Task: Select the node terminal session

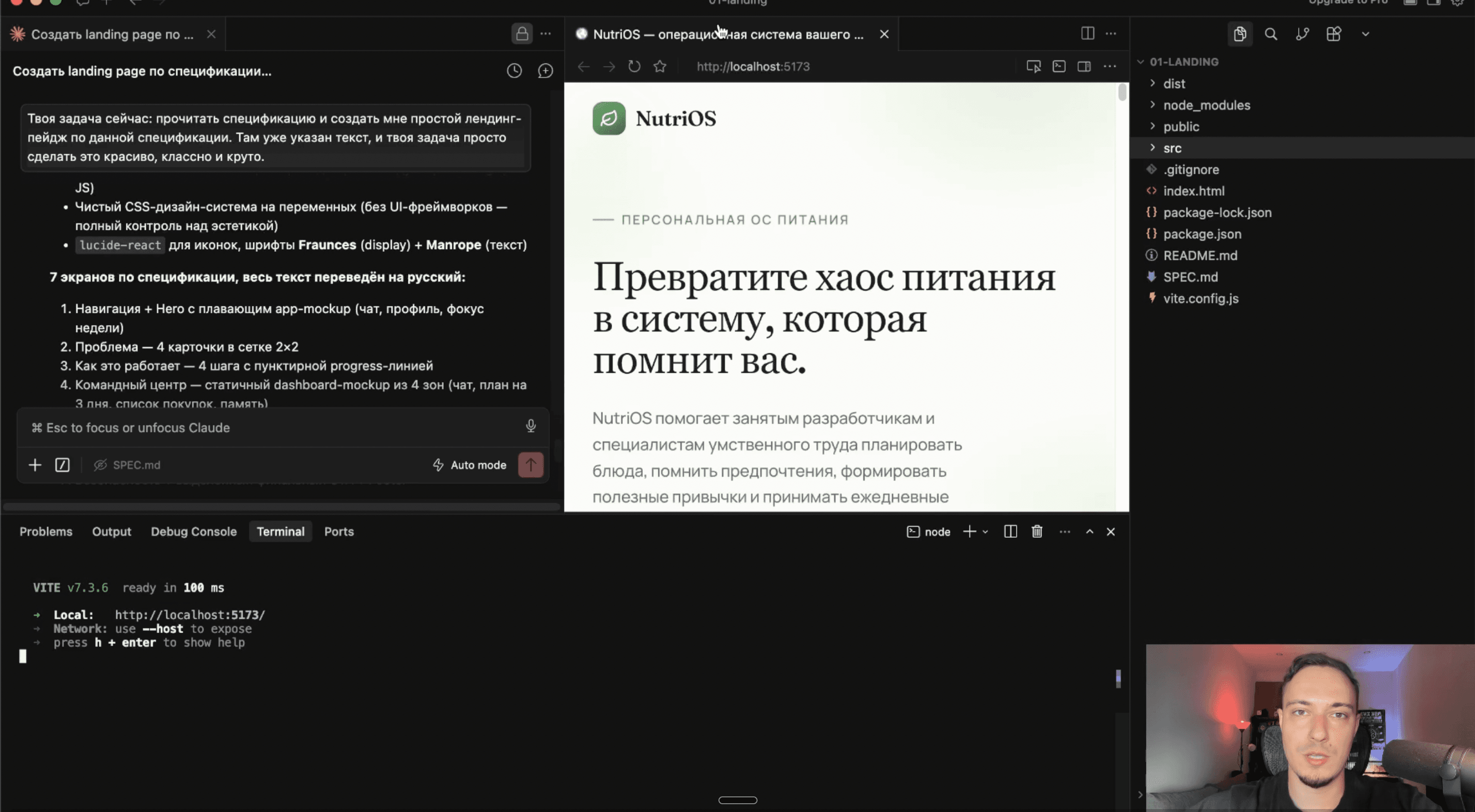Action: [928, 532]
